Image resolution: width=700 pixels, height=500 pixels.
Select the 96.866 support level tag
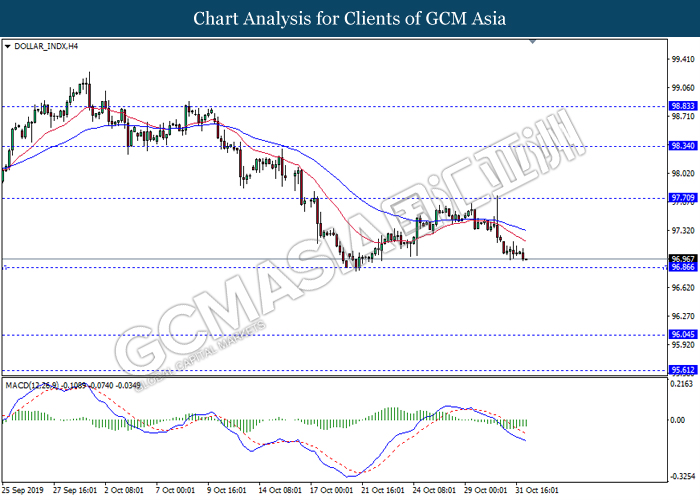pos(683,268)
